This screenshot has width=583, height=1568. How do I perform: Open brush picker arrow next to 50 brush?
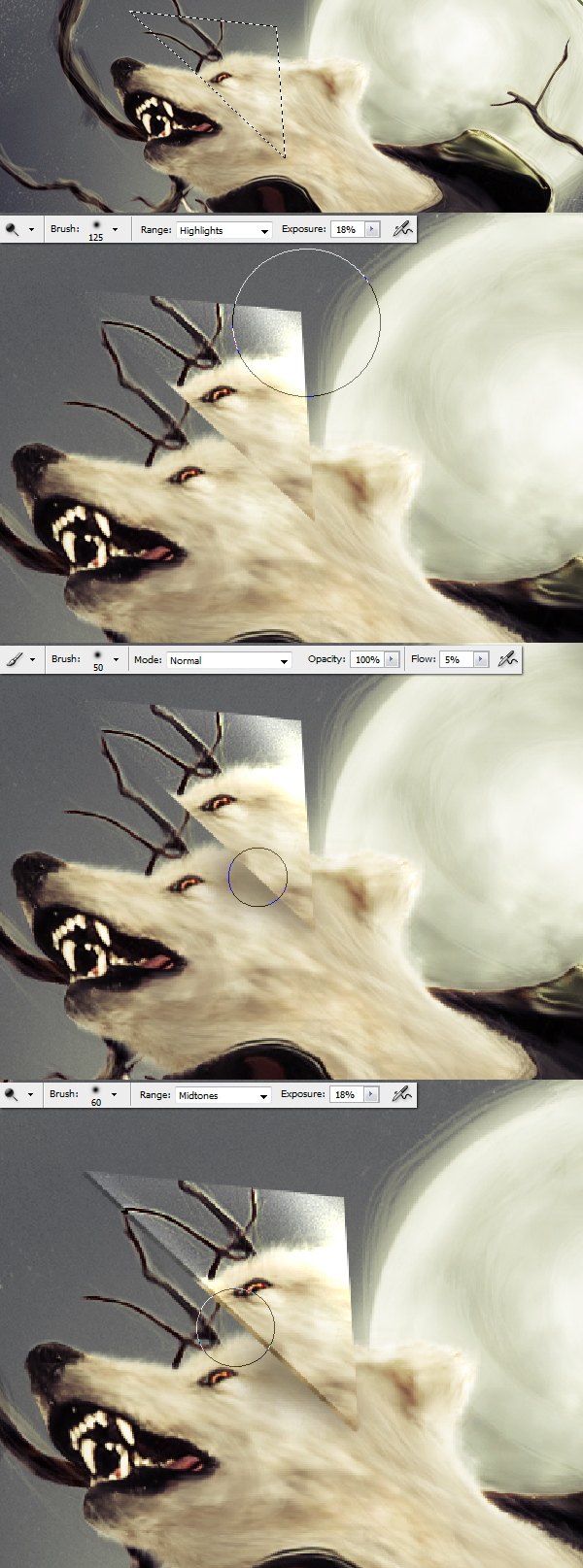(x=117, y=659)
